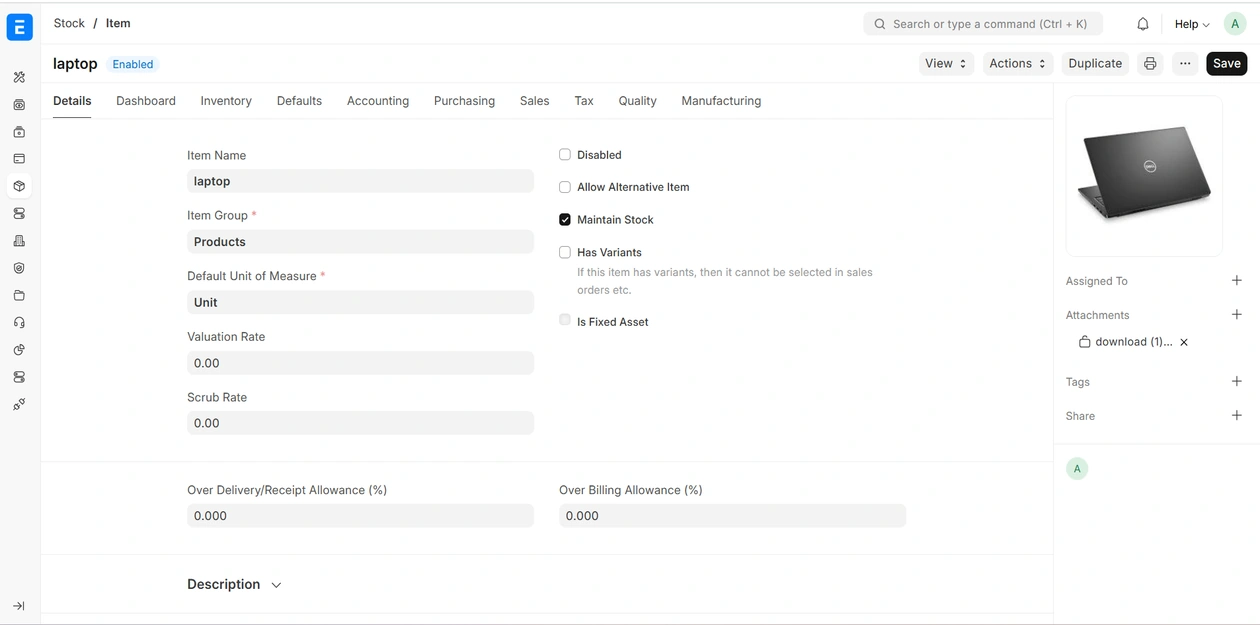Open the Manufacturing tab
Image resolution: width=1260 pixels, height=625 pixels.
[x=721, y=101]
